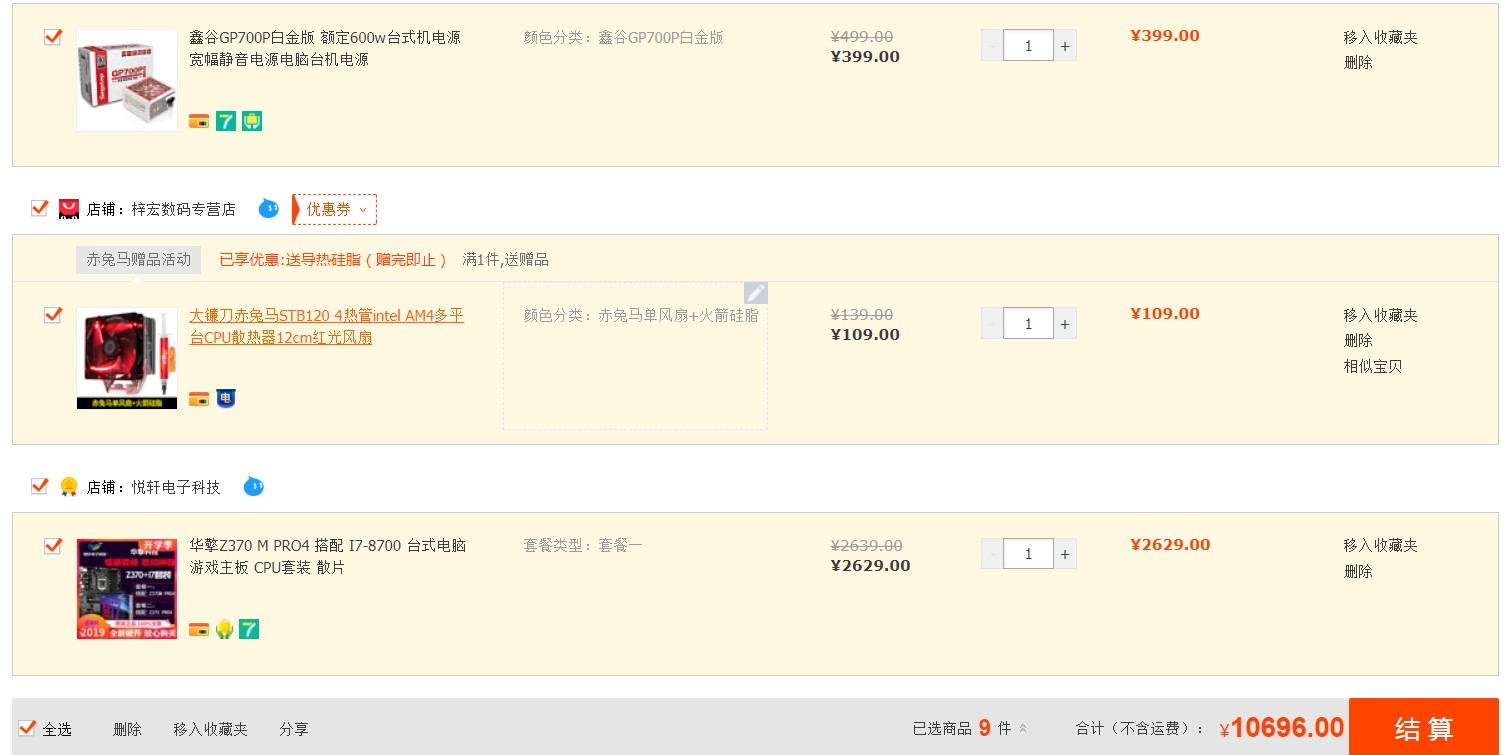1510x755 pixels.
Task: Click credit card icon under 大镰刀赤兔马 item
Action: (199, 399)
